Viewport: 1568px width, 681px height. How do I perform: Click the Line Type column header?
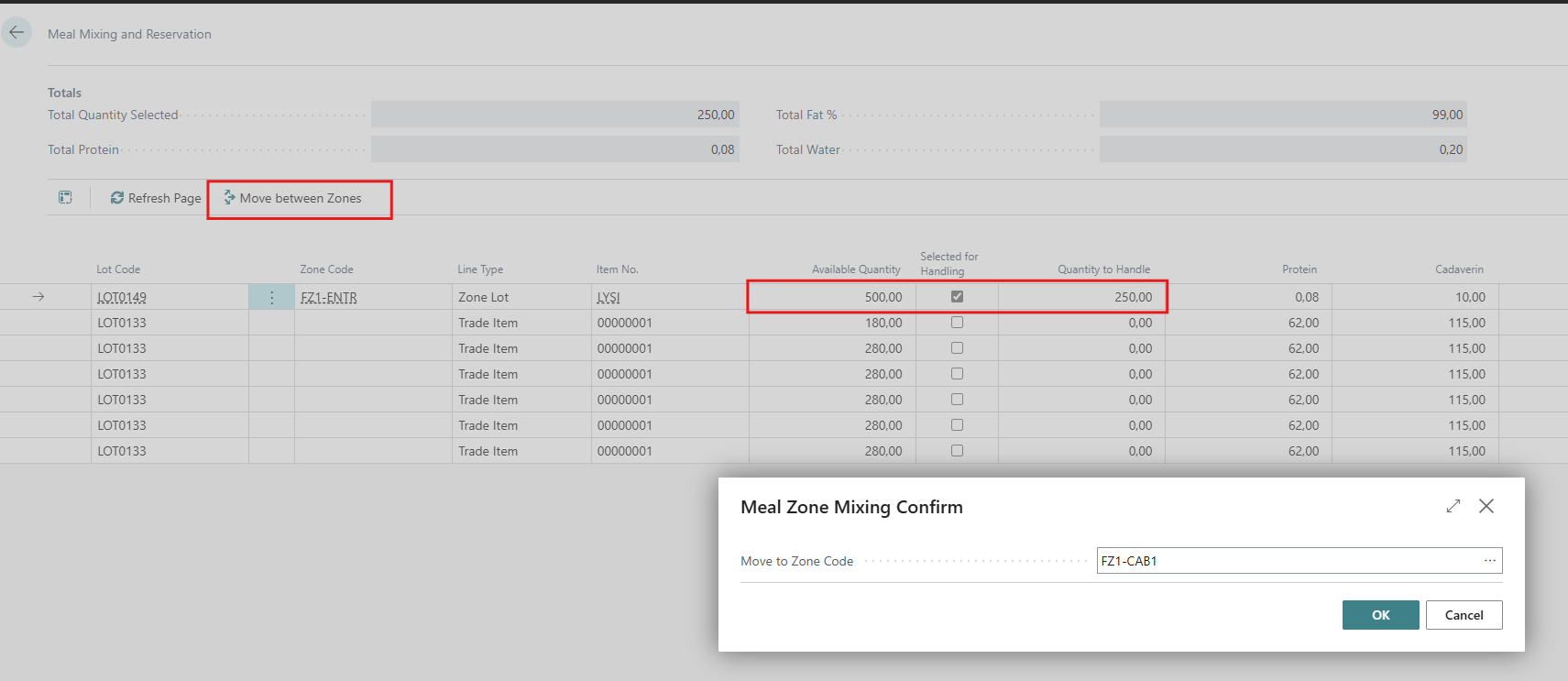pos(480,269)
